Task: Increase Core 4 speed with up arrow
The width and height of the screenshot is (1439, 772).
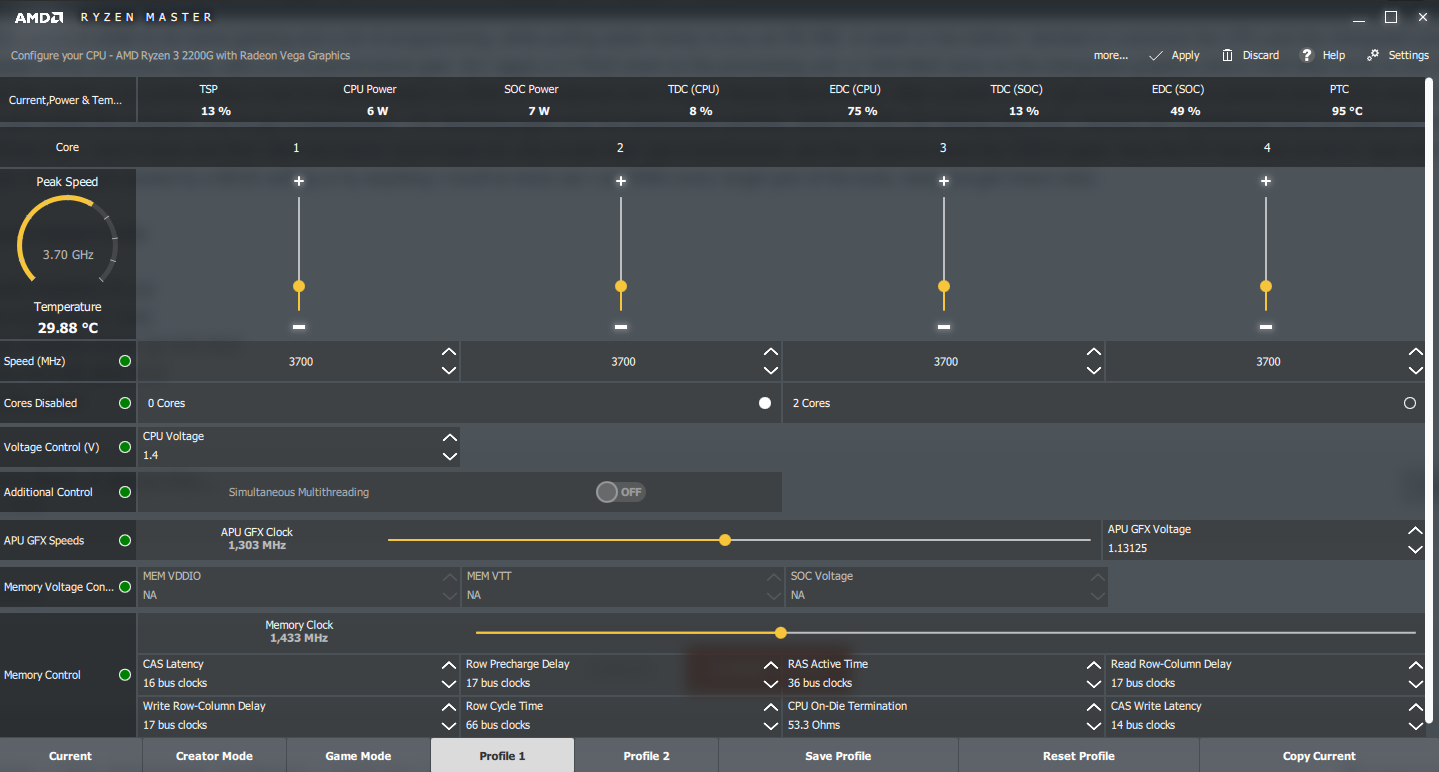Action: point(1415,352)
